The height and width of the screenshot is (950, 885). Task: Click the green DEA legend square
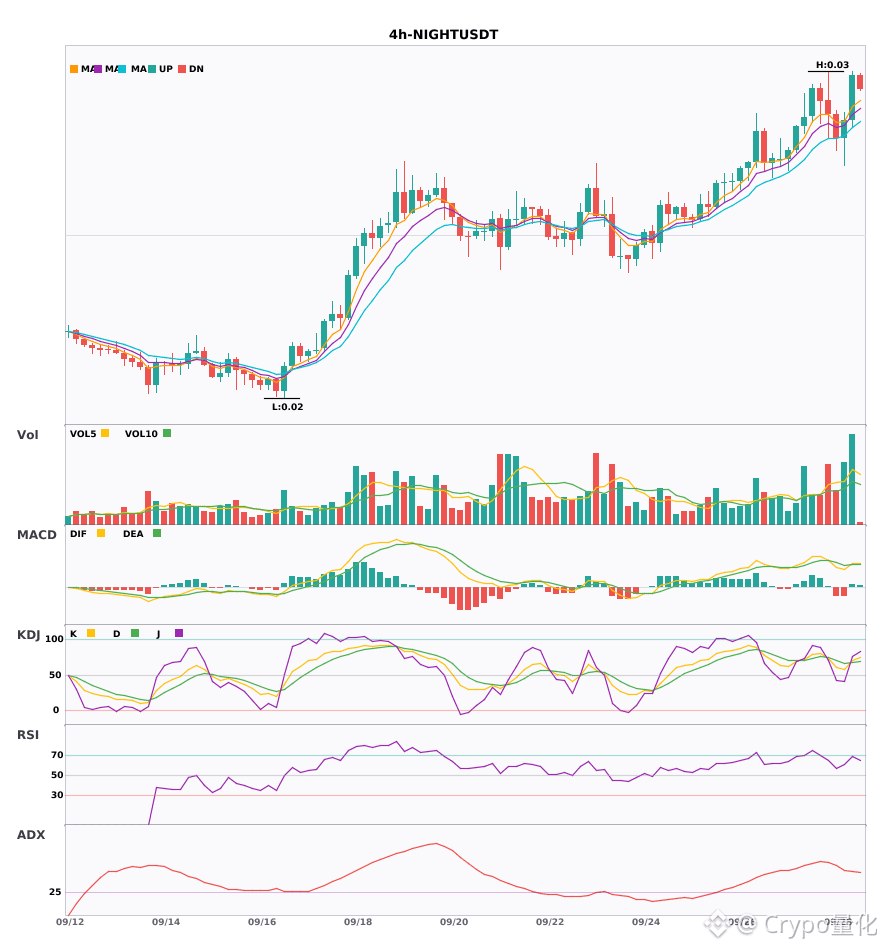point(157,533)
